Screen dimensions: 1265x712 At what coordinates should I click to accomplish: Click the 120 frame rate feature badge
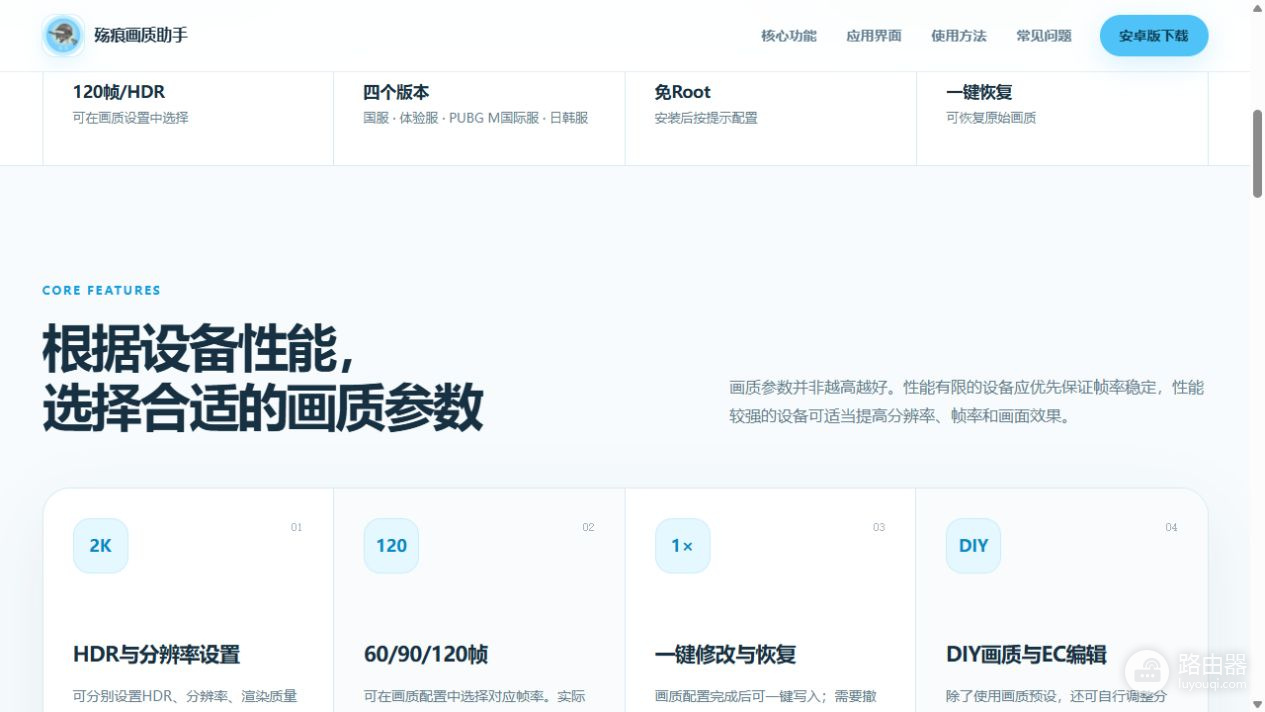(391, 545)
